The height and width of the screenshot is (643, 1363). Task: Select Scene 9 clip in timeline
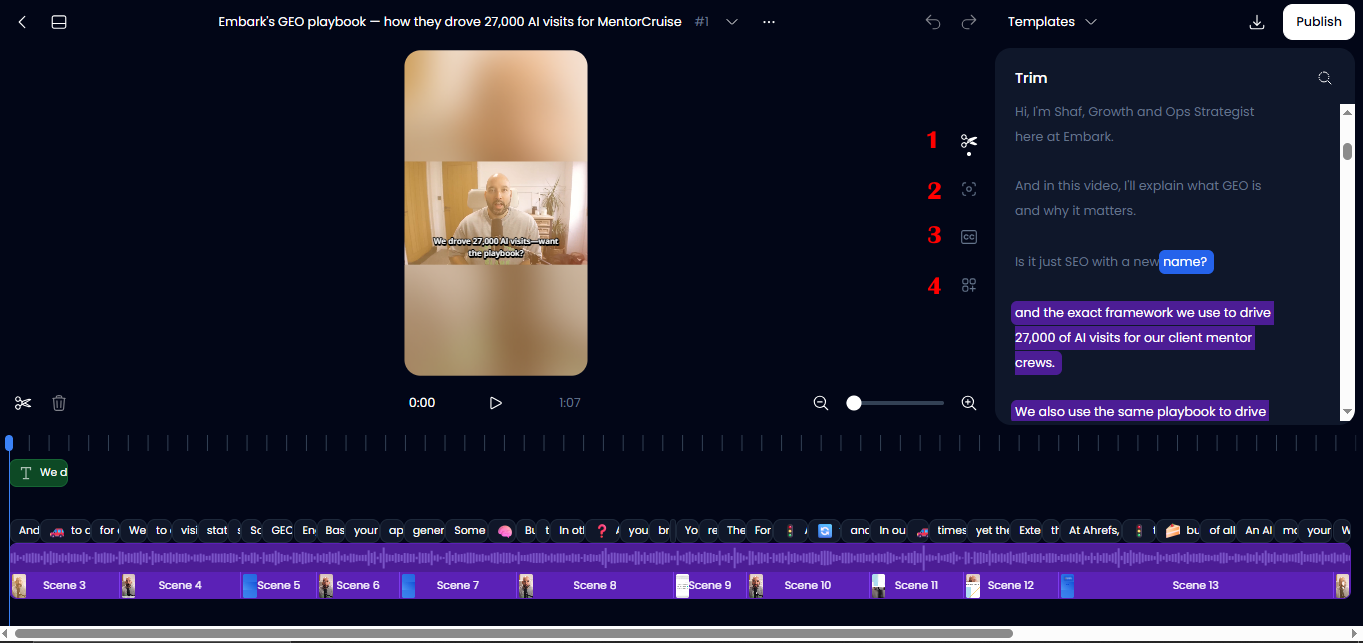pyautogui.click(x=710, y=585)
